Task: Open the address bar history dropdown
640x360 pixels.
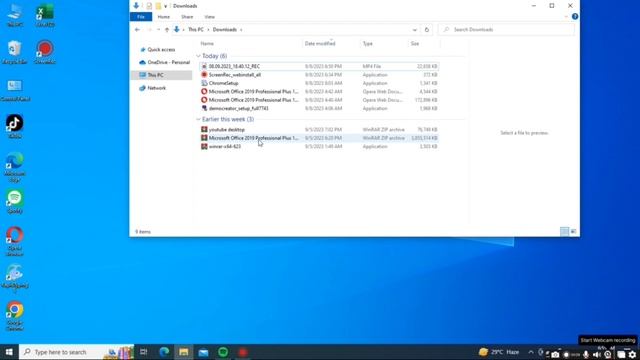Action: [415, 30]
